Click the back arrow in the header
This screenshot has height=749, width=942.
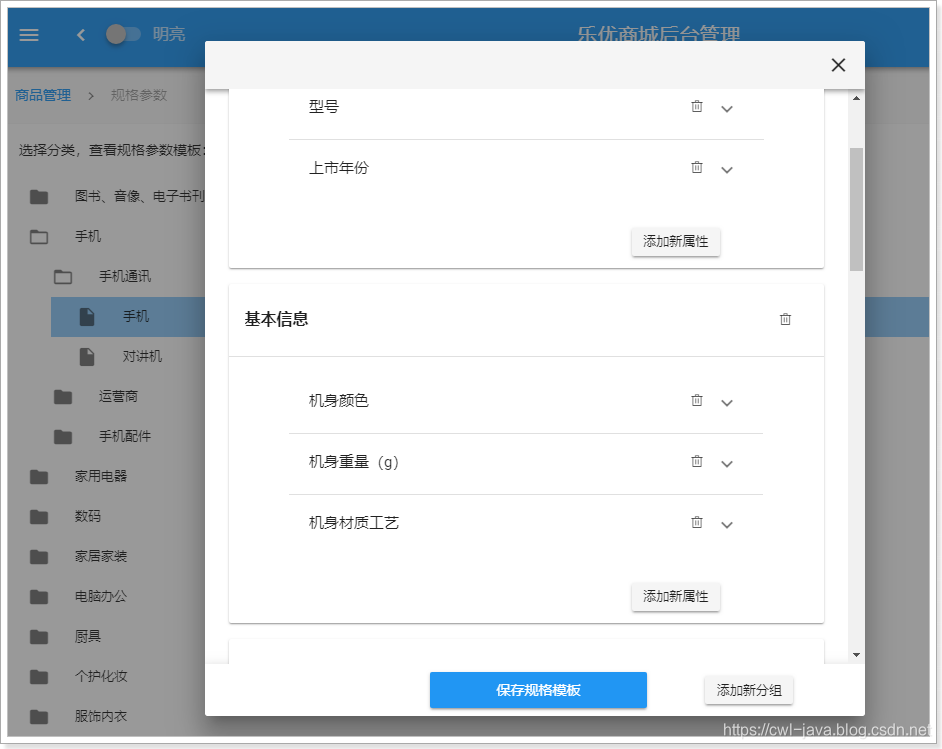point(80,33)
